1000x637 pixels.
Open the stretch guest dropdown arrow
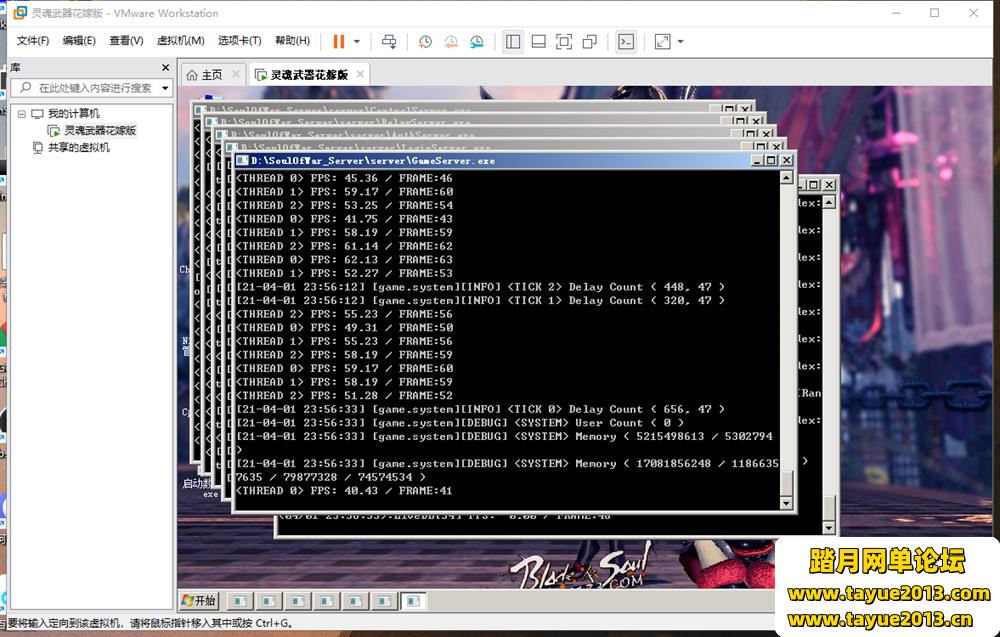[680, 41]
